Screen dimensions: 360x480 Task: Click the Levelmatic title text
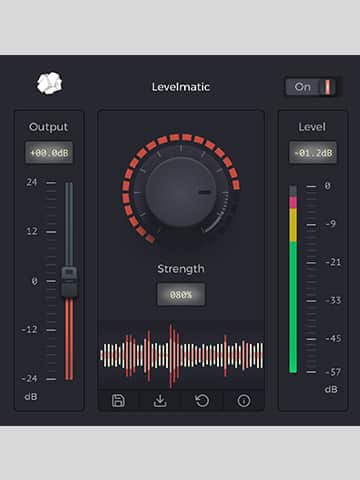point(181,87)
